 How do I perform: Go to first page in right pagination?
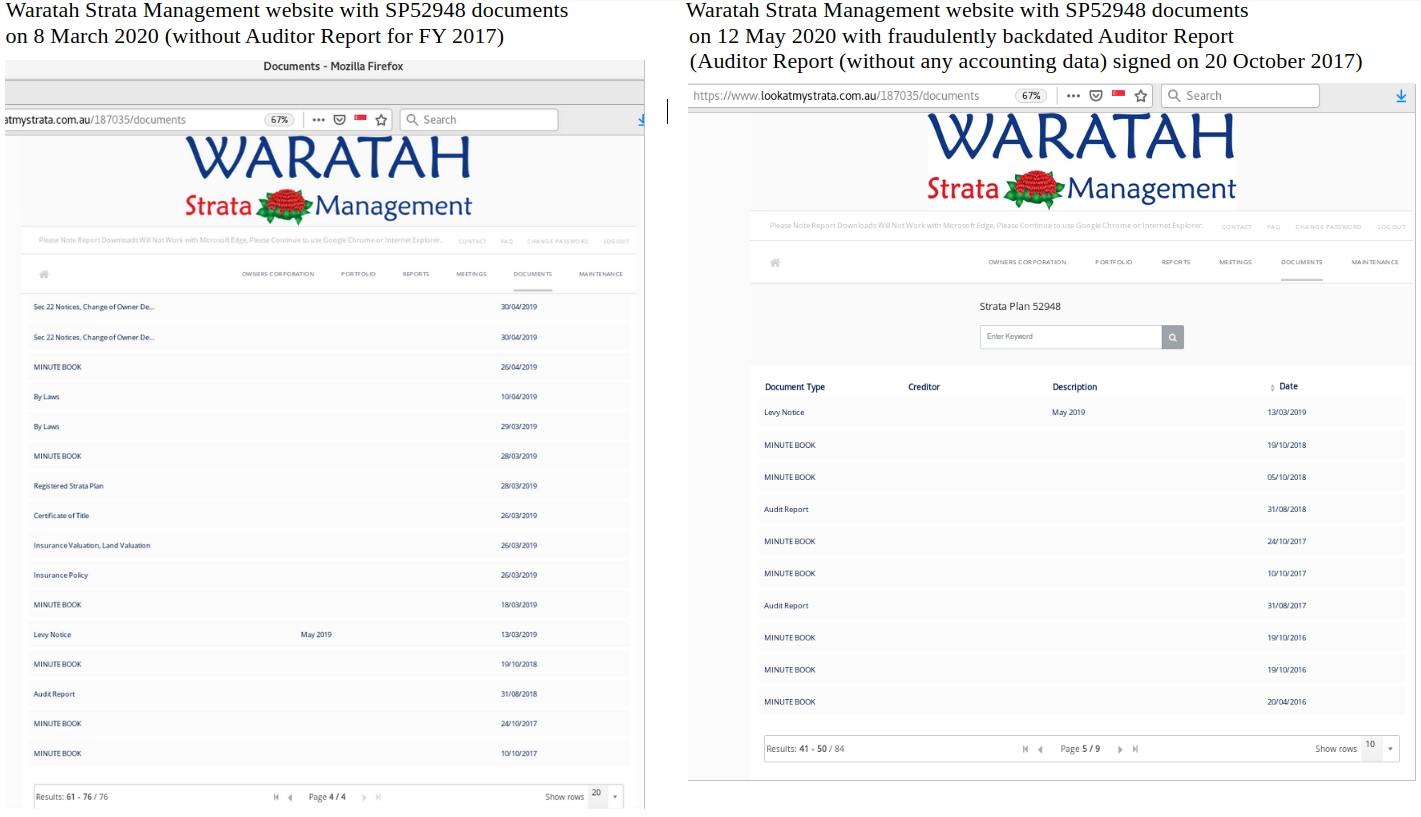click(1025, 749)
